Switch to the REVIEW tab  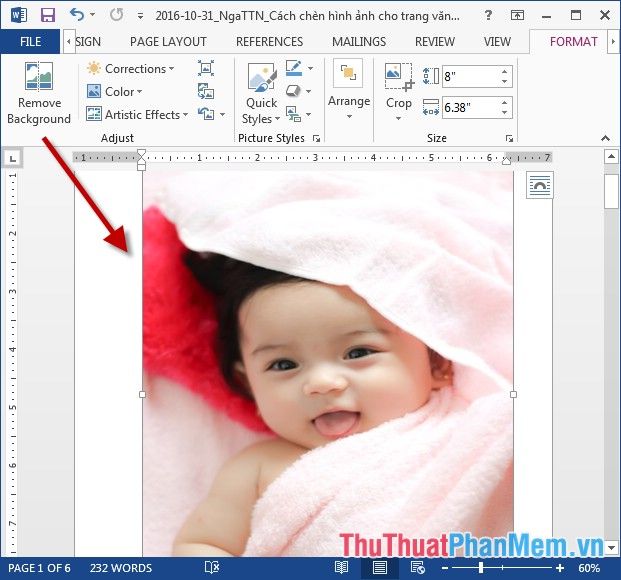tap(435, 42)
